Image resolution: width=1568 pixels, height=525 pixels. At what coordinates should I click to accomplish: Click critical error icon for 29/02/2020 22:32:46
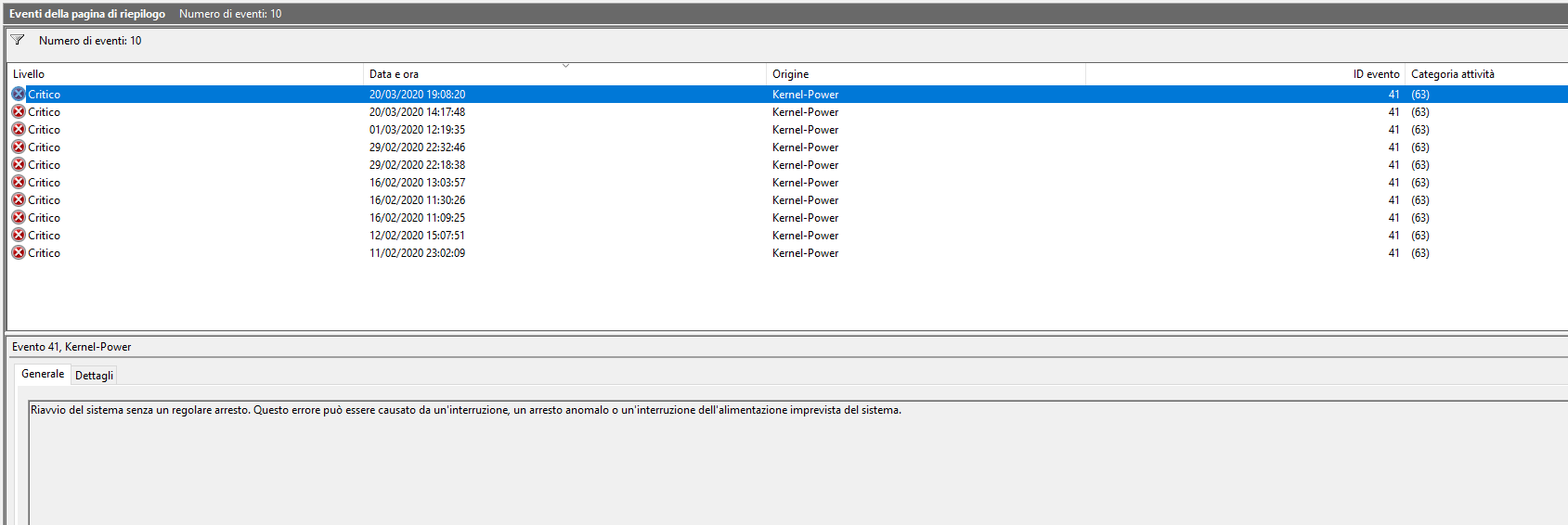coord(19,147)
